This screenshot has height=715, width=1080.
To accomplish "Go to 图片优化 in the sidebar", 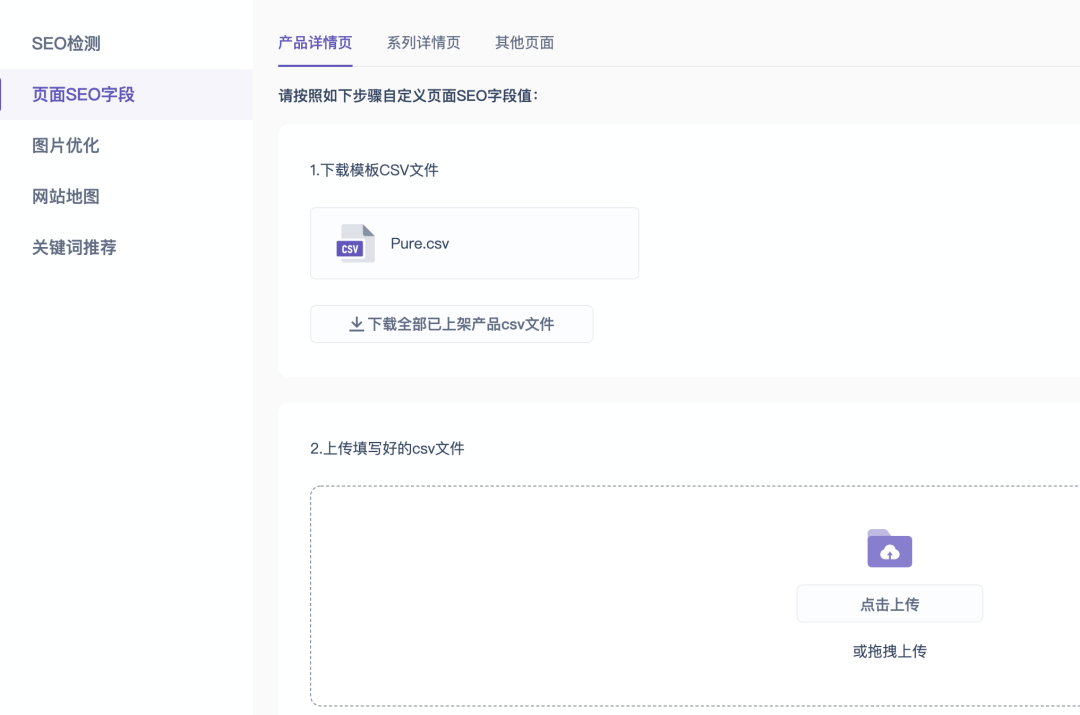I will click(66, 146).
